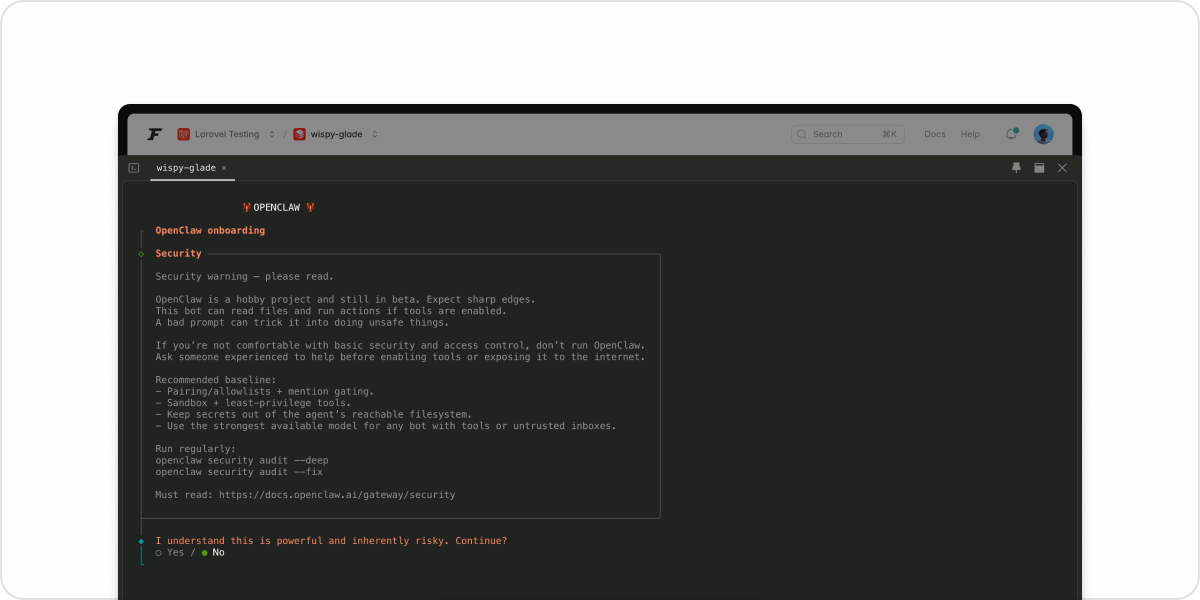Click the terminal panel icon

pos(134,168)
